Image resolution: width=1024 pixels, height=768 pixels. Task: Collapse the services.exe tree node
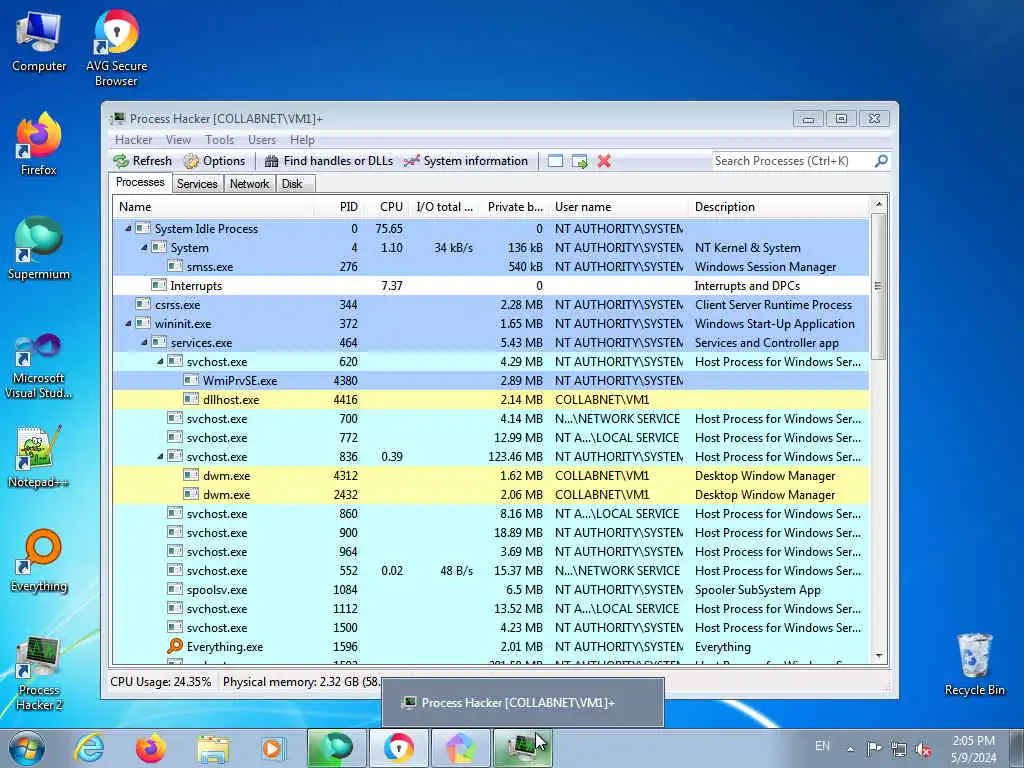(x=144, y=342)
